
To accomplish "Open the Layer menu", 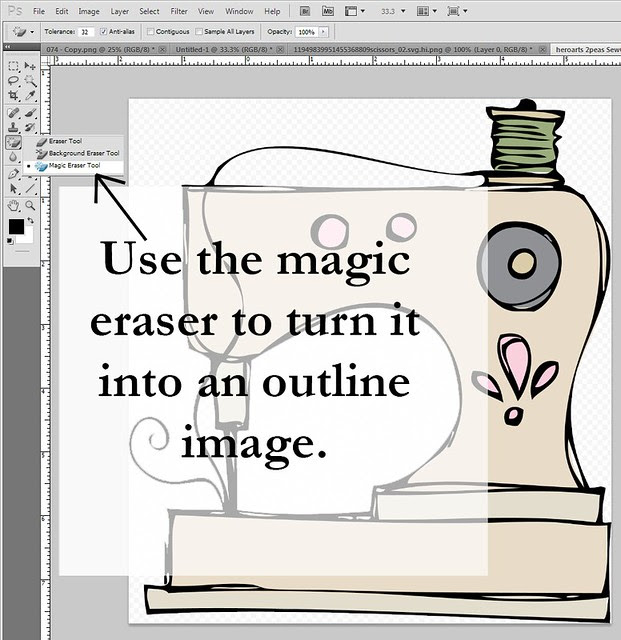I will pos(120,11).
